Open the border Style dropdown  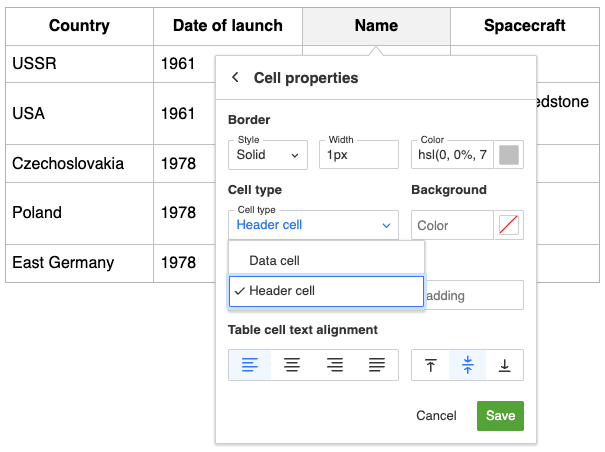click(268, 155)
